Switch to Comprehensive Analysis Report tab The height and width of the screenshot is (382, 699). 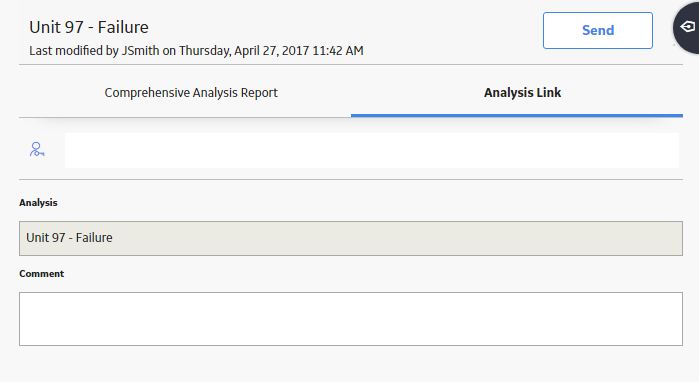[191, 93]
